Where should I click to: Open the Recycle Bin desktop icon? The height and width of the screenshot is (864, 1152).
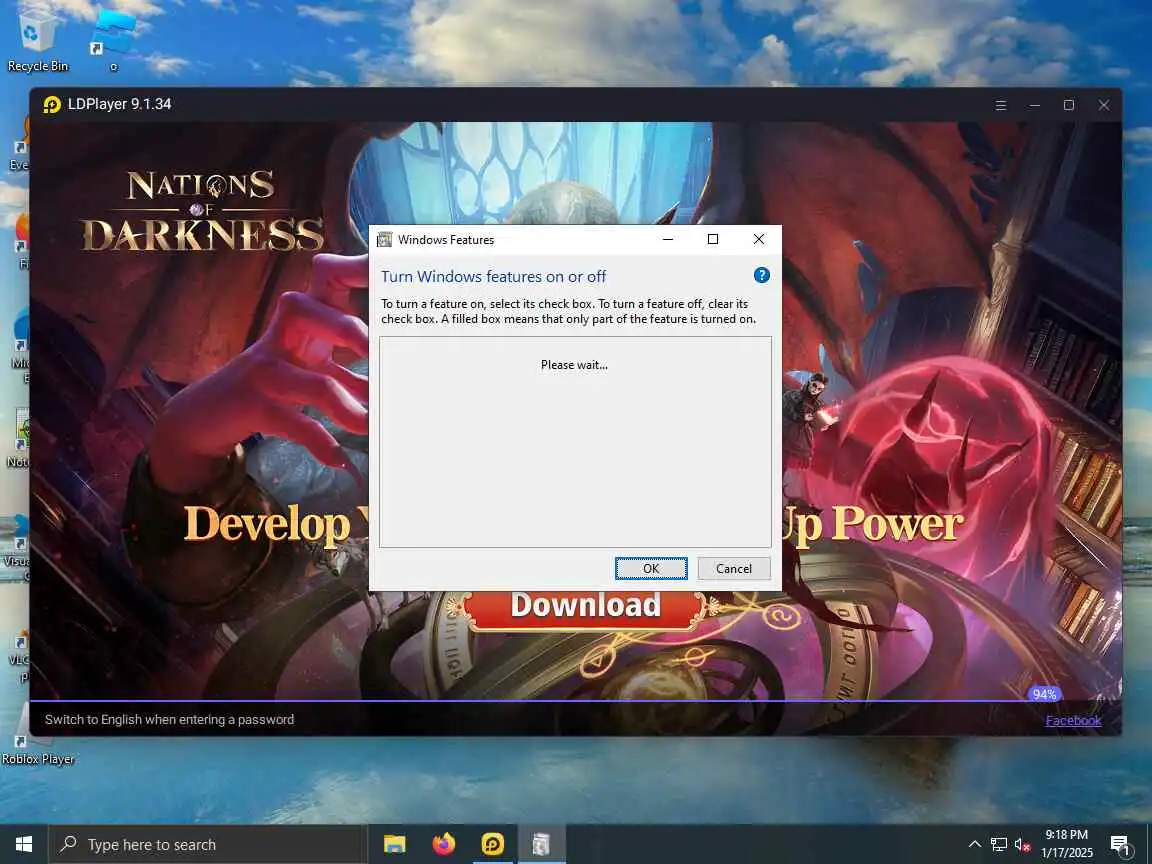pyautogui.click(x=37, y=38)
